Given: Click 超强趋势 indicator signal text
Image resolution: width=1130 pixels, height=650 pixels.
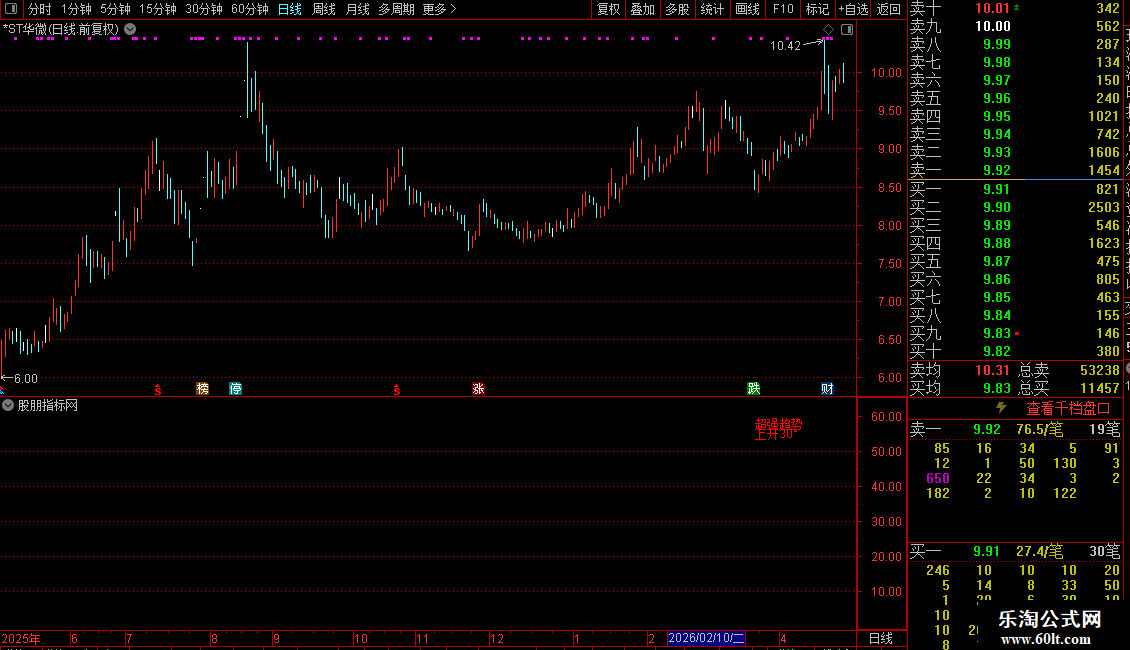Looking at the screenshot, I should pyautogui.click(x=778, y=424).
